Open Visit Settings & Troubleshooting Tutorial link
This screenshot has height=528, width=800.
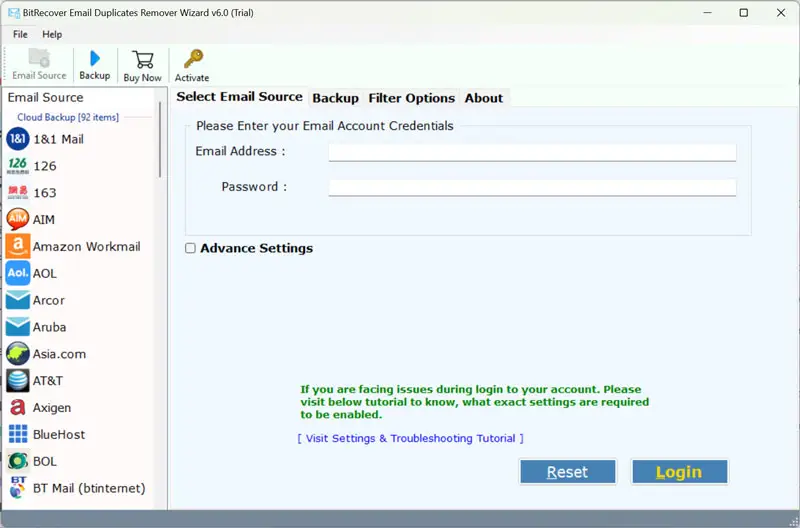point(410,438)
